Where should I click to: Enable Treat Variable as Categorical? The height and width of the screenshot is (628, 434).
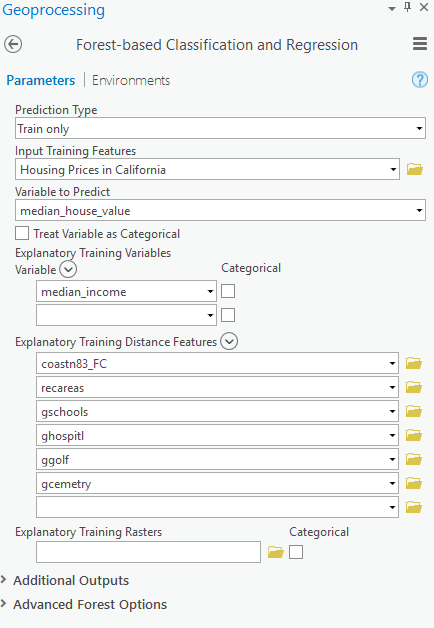coord(22,233)
